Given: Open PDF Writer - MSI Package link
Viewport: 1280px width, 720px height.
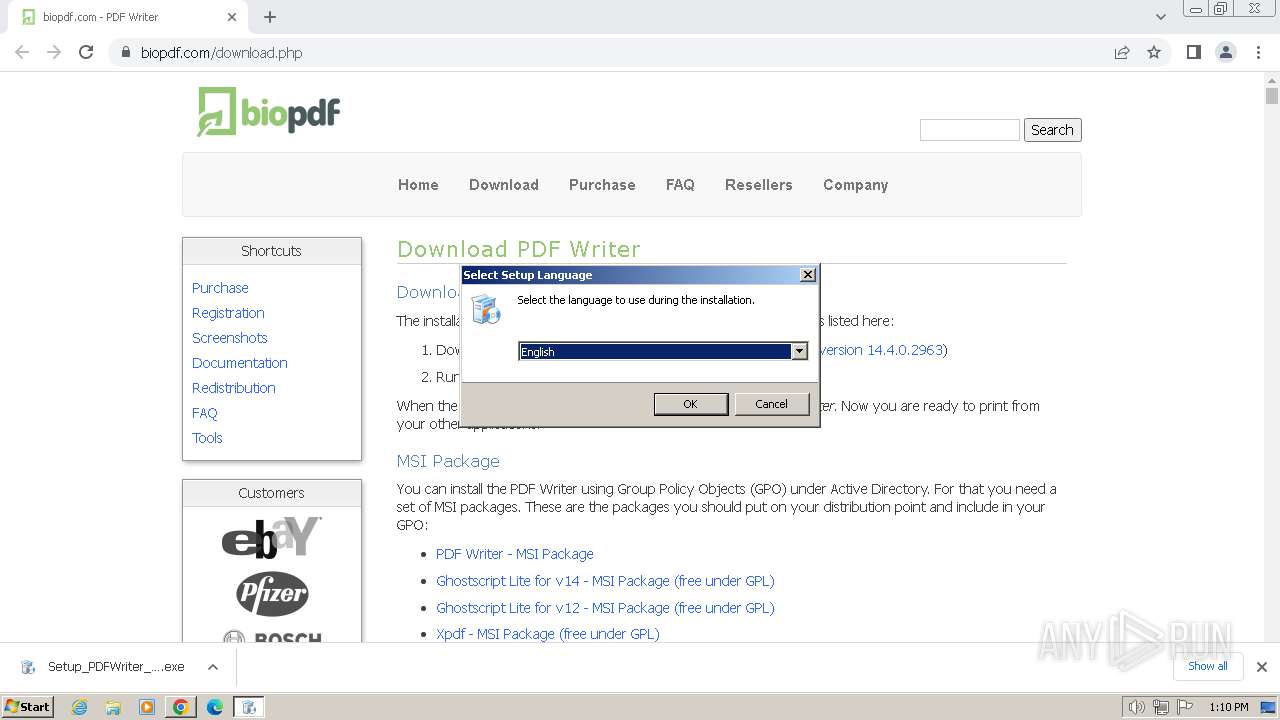Looking at the screenshot, I should click(515, 554).
